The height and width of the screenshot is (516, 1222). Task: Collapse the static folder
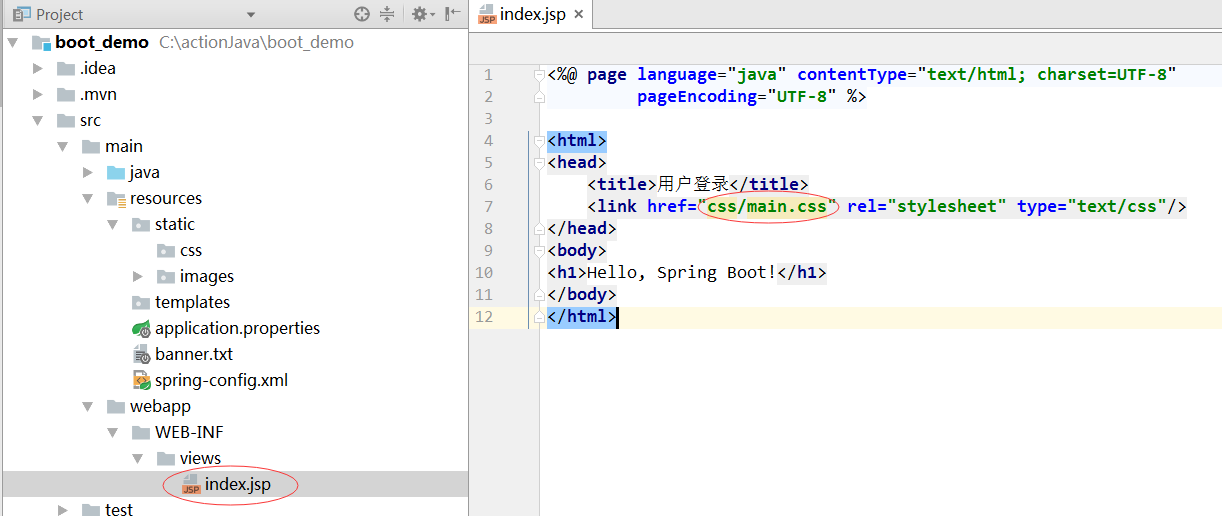pyautogui.click(x=113, y=224)
